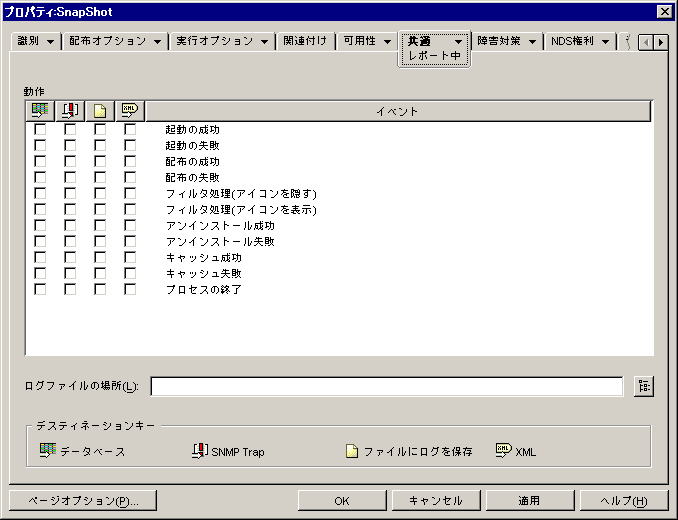This screenshot has height=520, width=678.
Task: Expand the 実行オプション tab dropdown arrow
Action: point(264,42)
